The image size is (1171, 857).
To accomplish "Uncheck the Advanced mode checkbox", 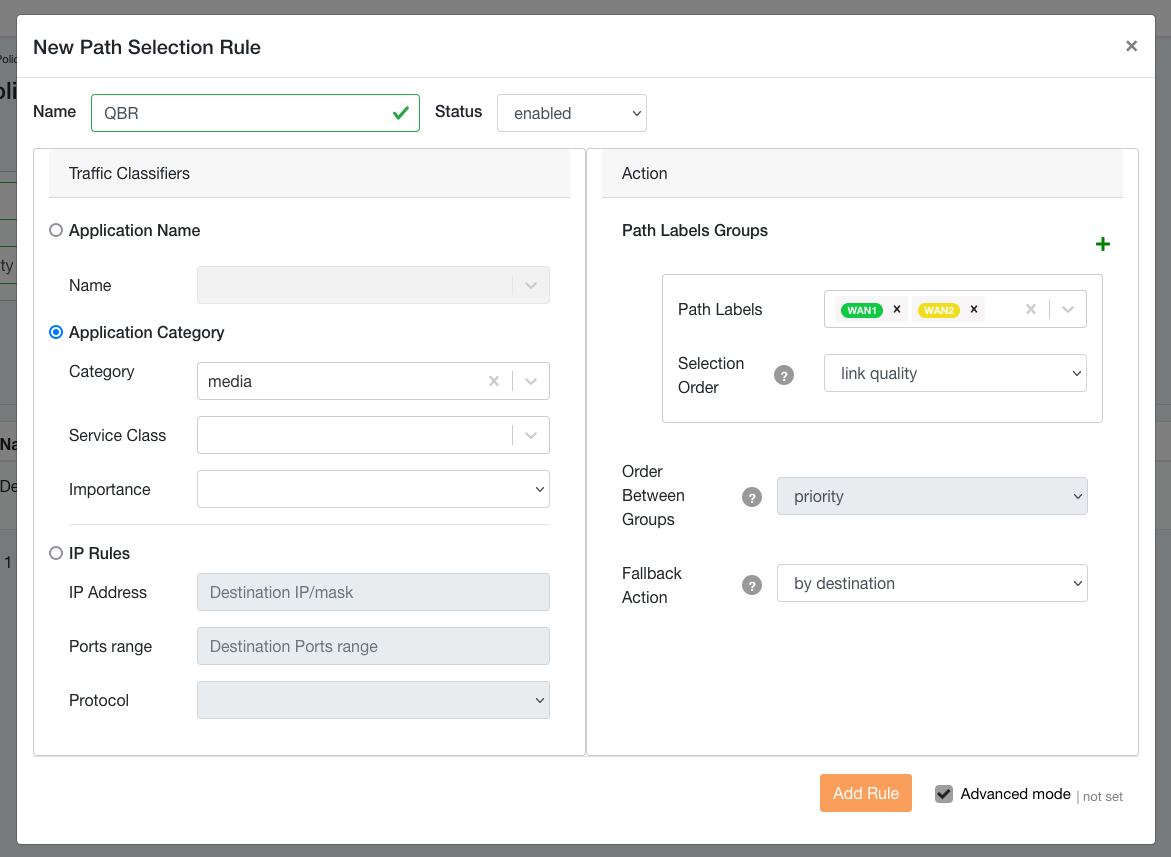I will click(x=944, y=794).
